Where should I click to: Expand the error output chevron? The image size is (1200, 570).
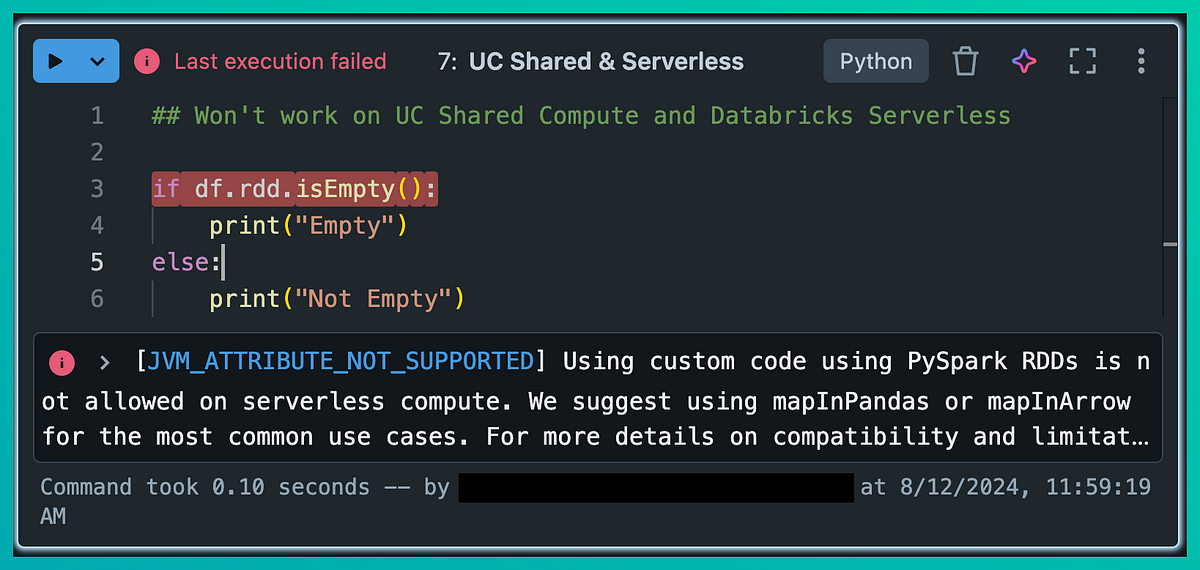click(104, 361)
